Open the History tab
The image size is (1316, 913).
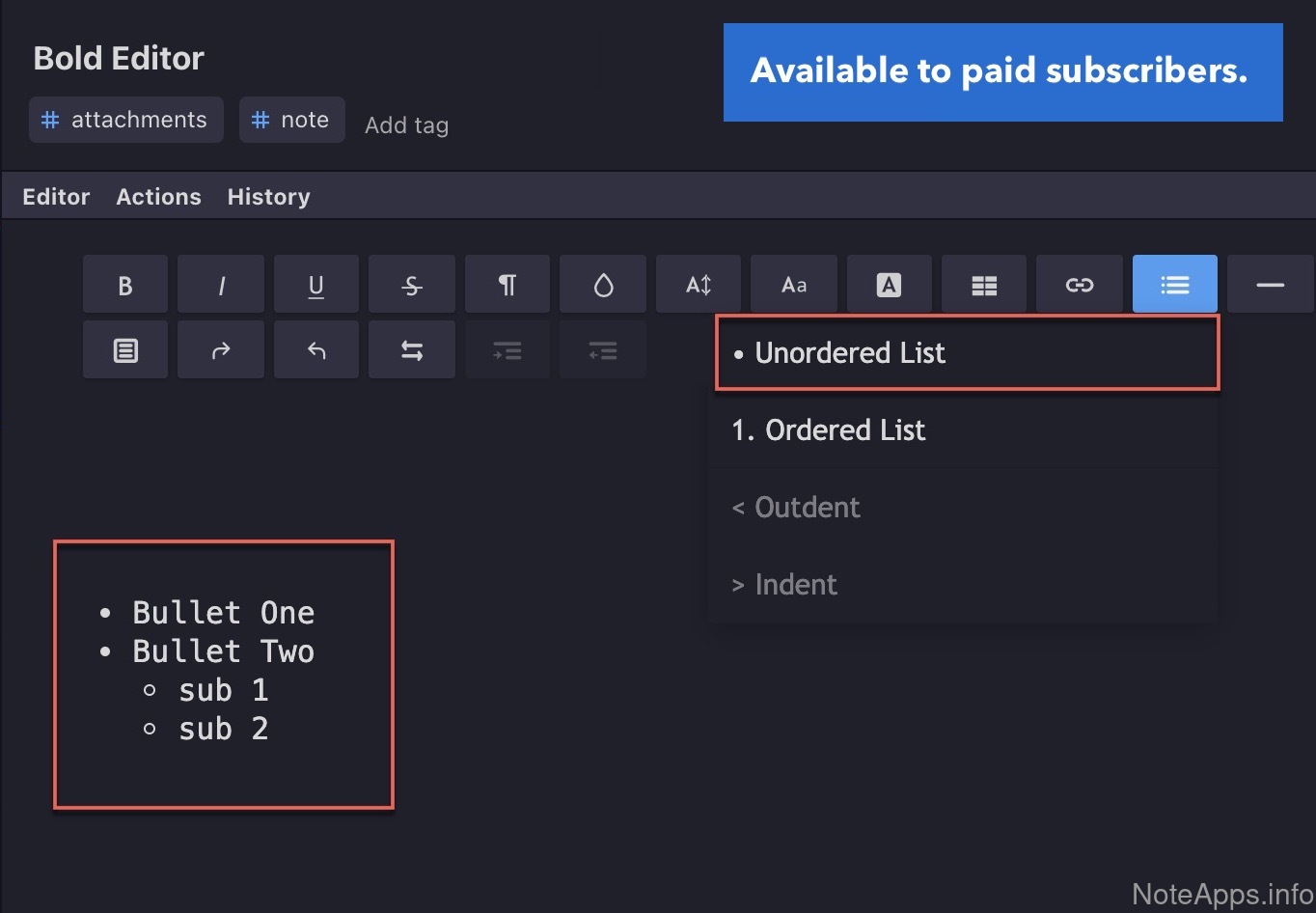(x=268, y=197)
